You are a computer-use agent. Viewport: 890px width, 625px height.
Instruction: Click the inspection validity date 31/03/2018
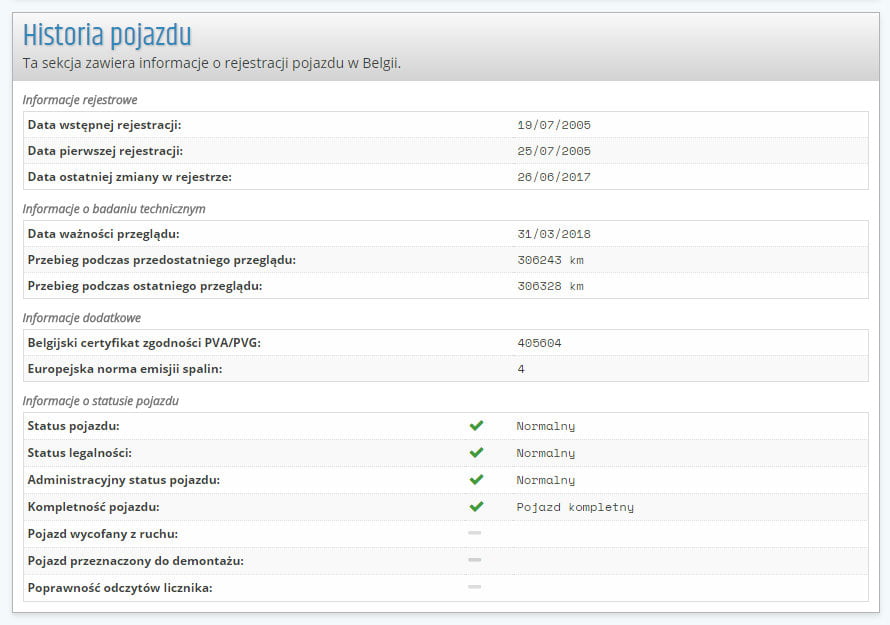tap(554, 234)
